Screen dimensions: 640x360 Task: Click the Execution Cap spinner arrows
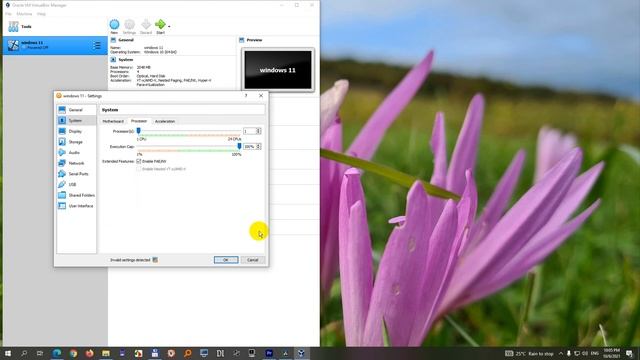pos(258,146)
